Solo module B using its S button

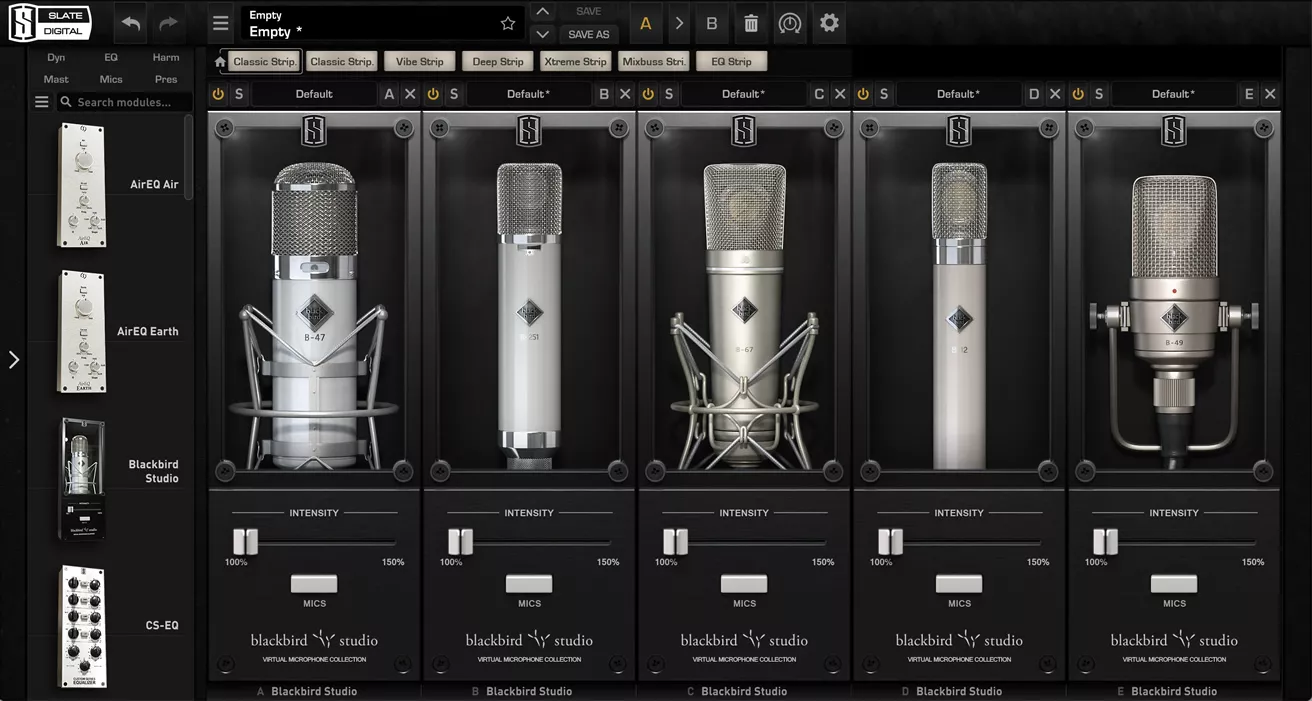[x=453, y=93]
